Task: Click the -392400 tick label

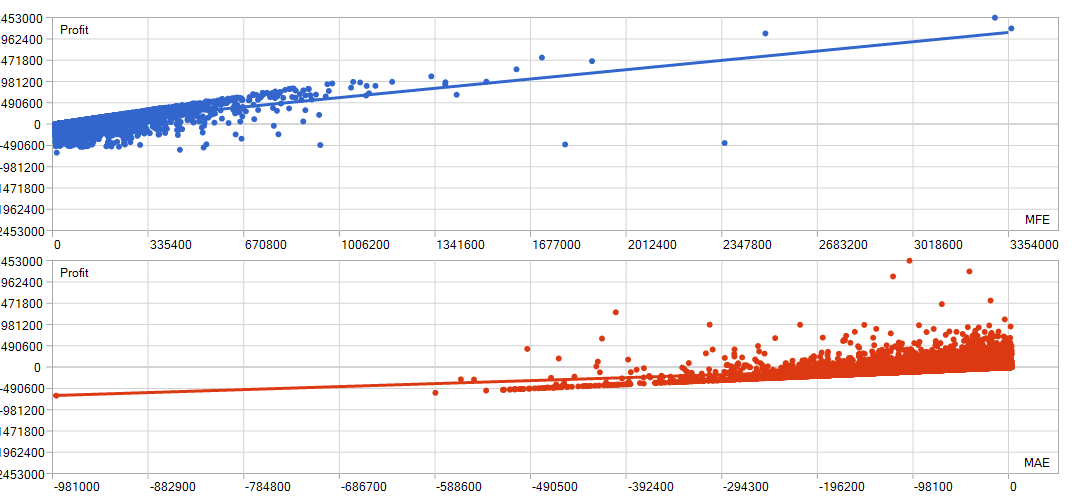Action: [x=650, y=487]
